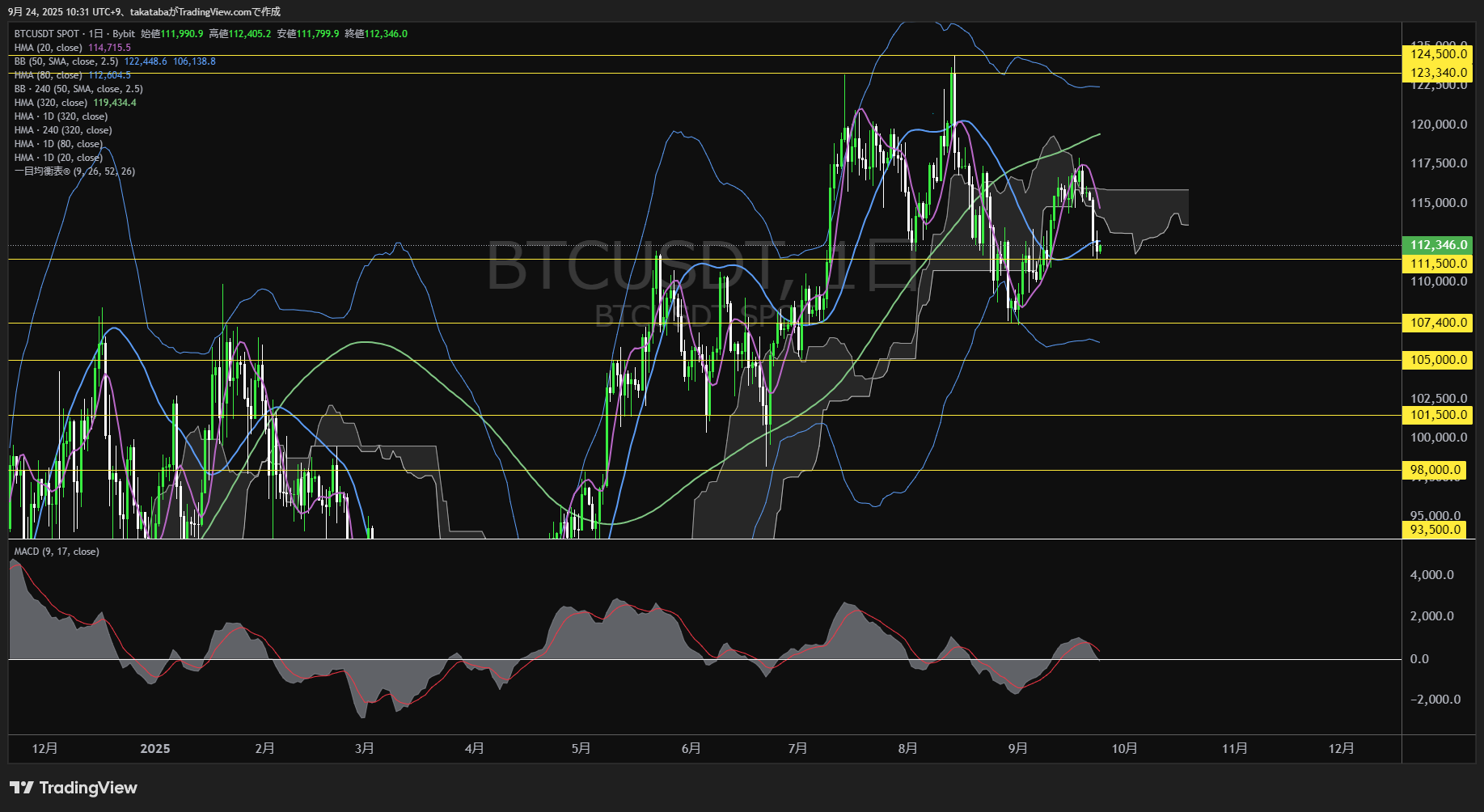1484x812 pixels.
Task: Select the HMA · 1D (320, close) legend
Action: pyautogui.click(x=61, y=116)
